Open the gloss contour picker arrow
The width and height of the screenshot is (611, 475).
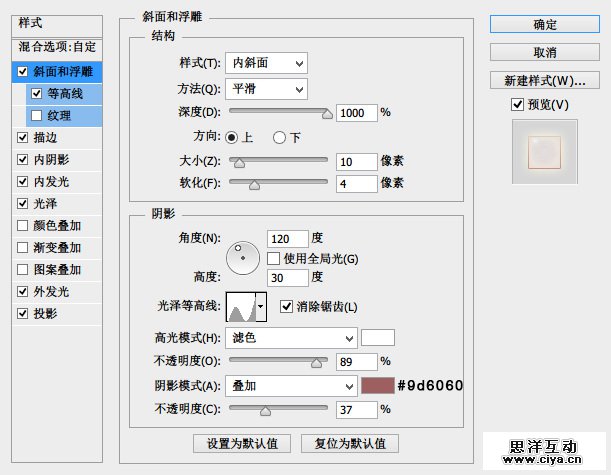[x=262, y=306]
